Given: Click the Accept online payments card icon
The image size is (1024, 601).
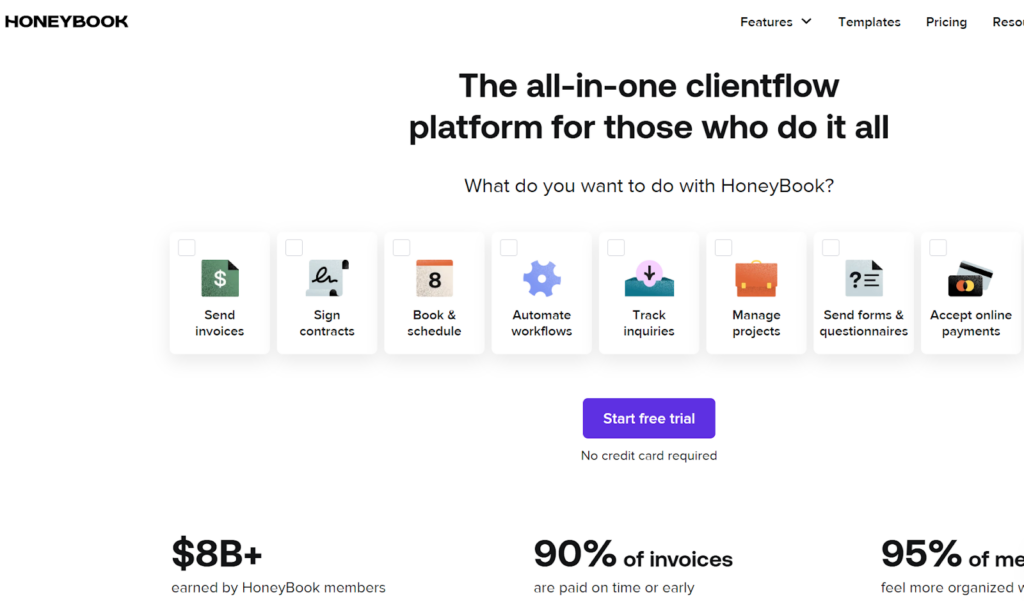Looking at the screenshot, I should pos(970,279).
